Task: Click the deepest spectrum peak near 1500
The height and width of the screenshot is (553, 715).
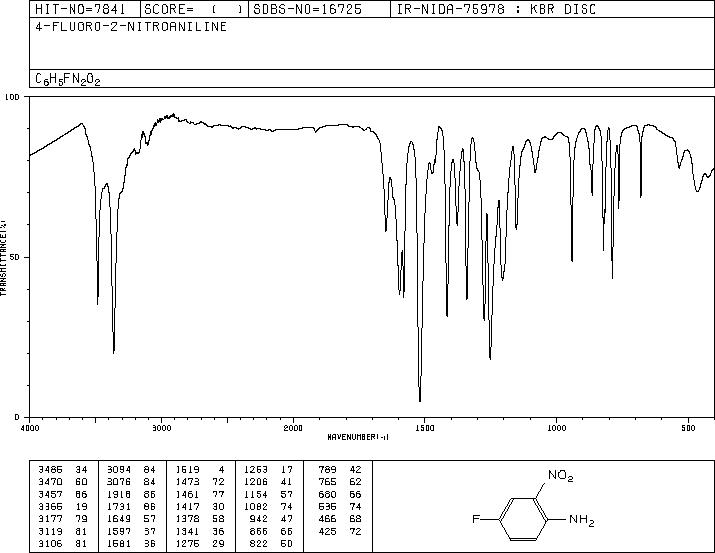Action: tap(420, 400)
